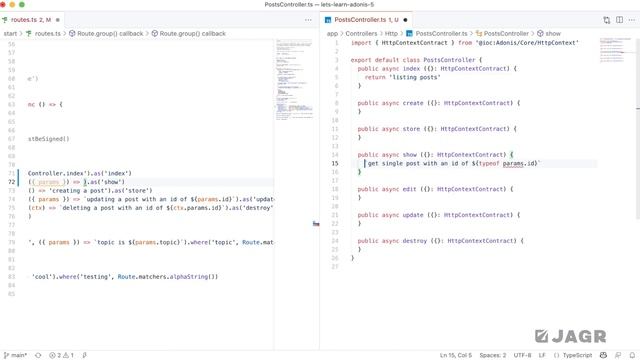
Task: Open 'PostsController.ts' breadcrumb segment
Action: click(437, 33)
